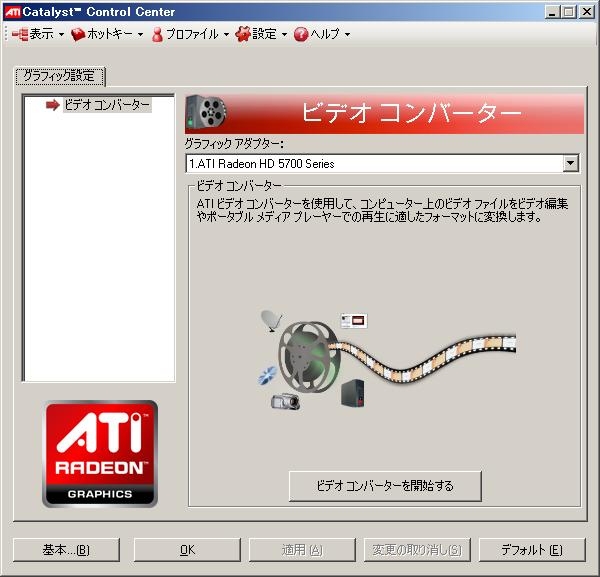
Task: Click ビデオ コンバーターを開始する button
Action: pos(385,486)
